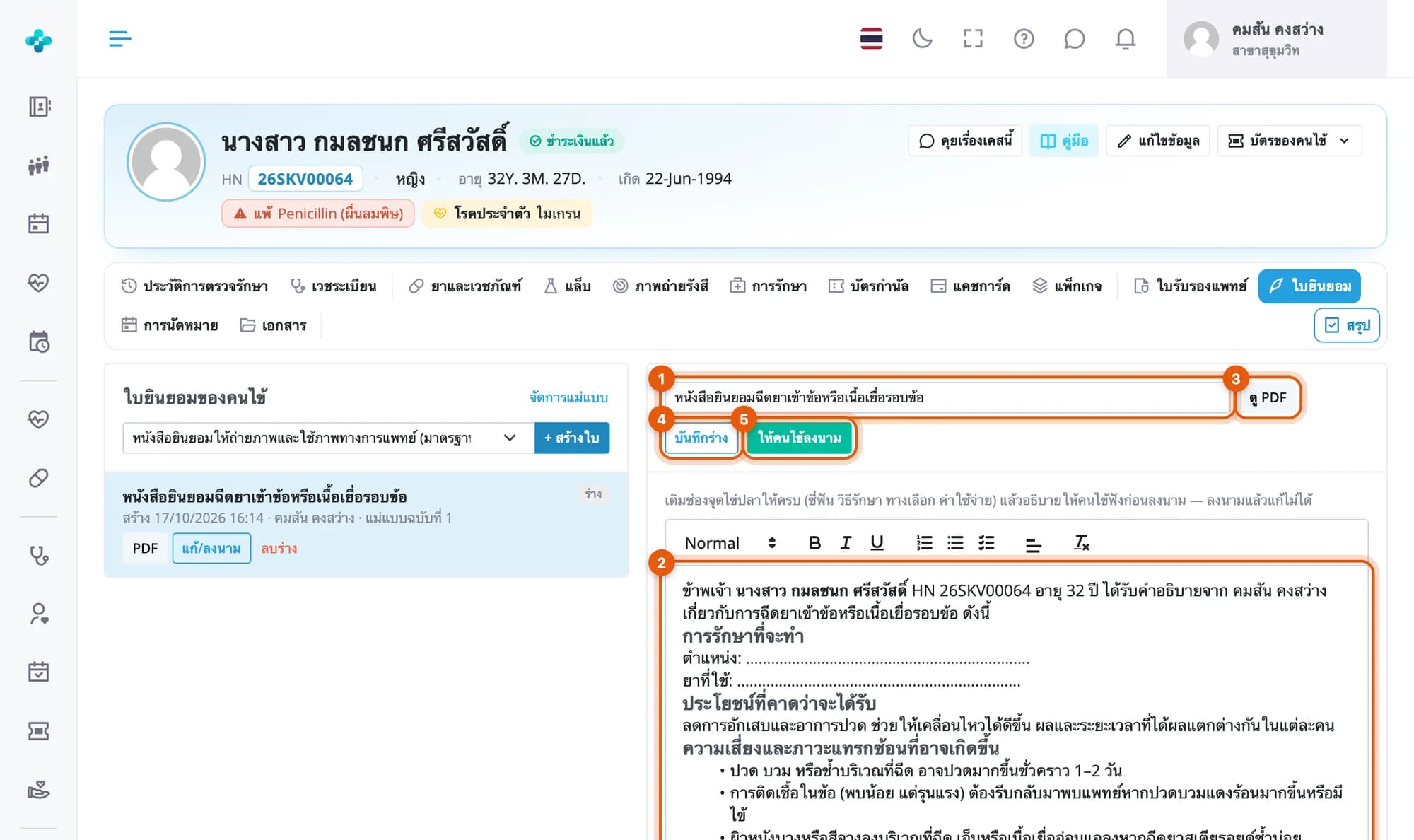Open ประวัติการตรวจรักษา tab
The image size is (1414, 840).
tap(194, 286)
